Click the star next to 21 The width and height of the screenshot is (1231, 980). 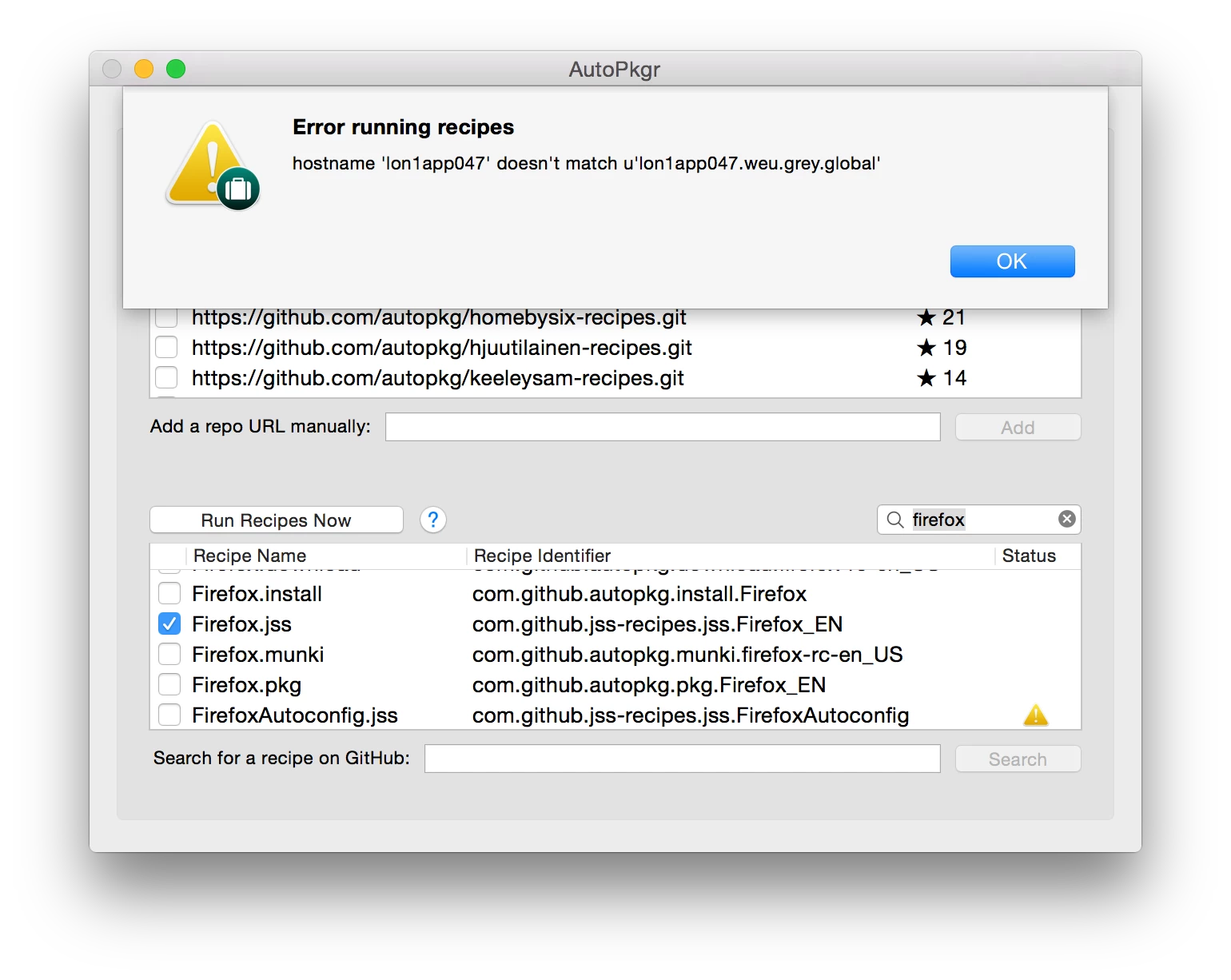pos(926,317)
